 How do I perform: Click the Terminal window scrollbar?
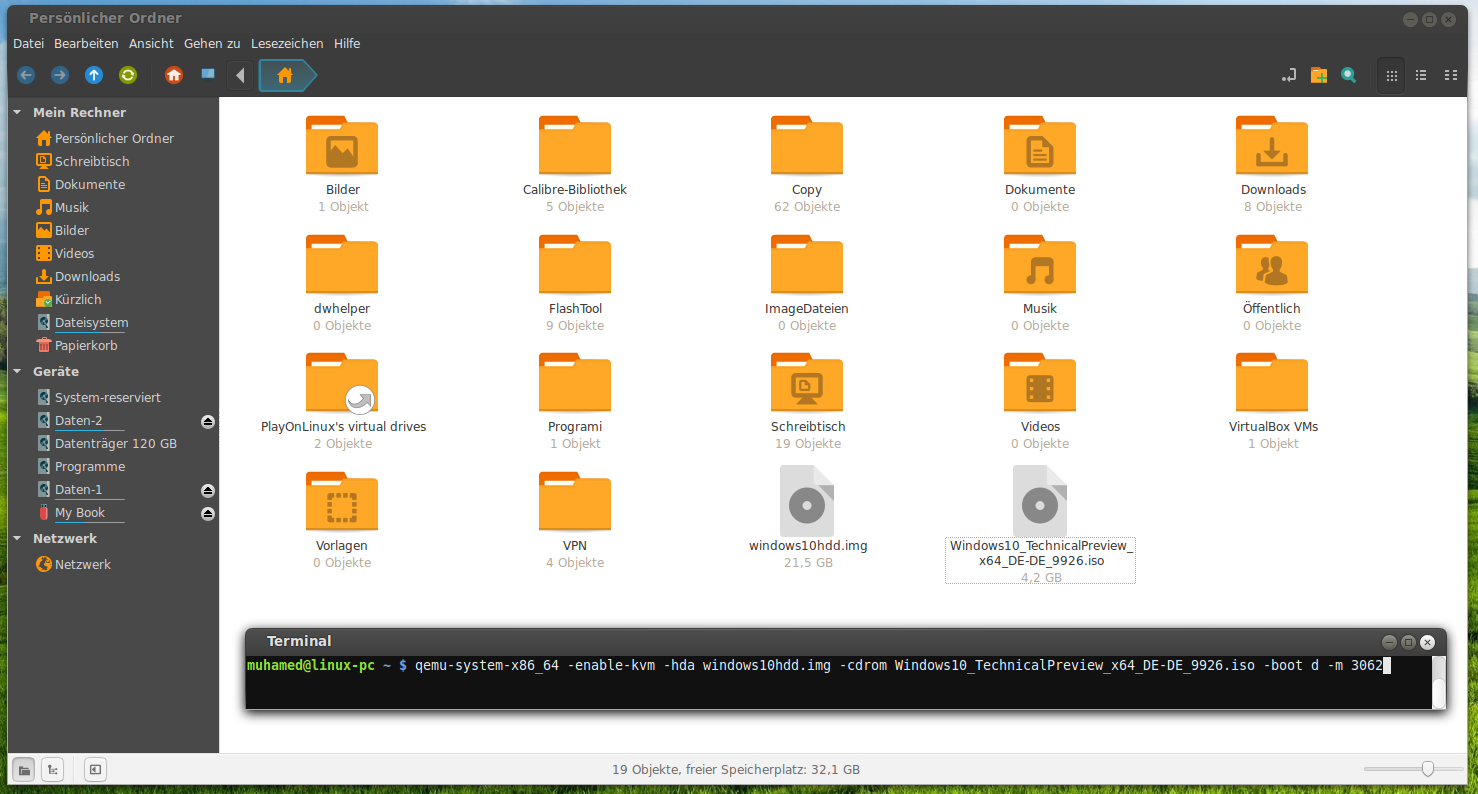1439,682
